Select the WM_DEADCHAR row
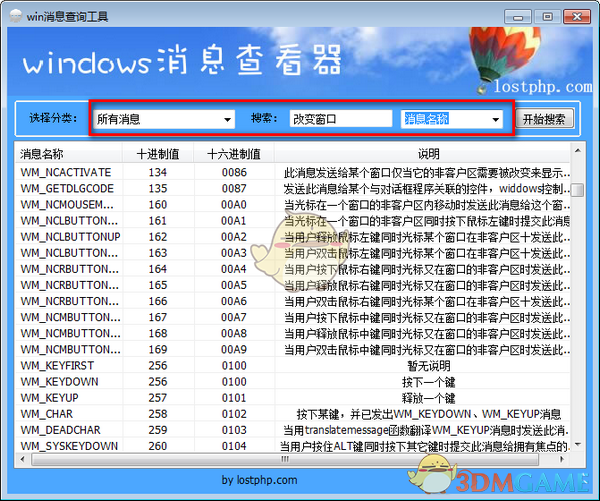 click(x=293, y=430)
